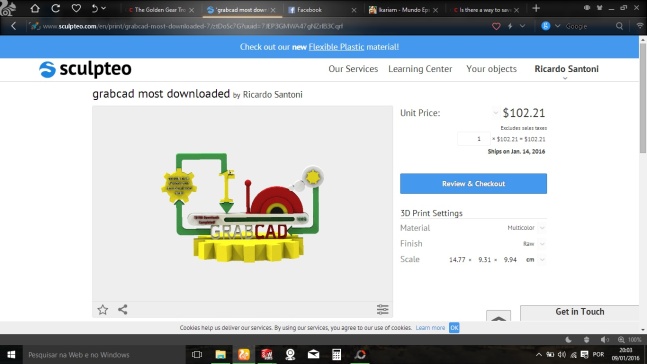The image size is (647, 364).
Task: Open Our Services menu
Action: point(353,69)
